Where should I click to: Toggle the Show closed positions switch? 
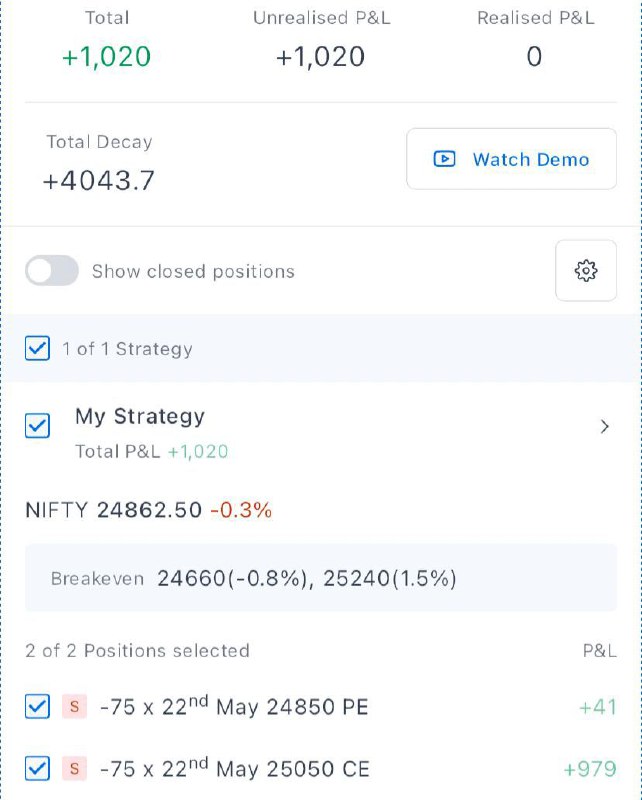[52, 270]
